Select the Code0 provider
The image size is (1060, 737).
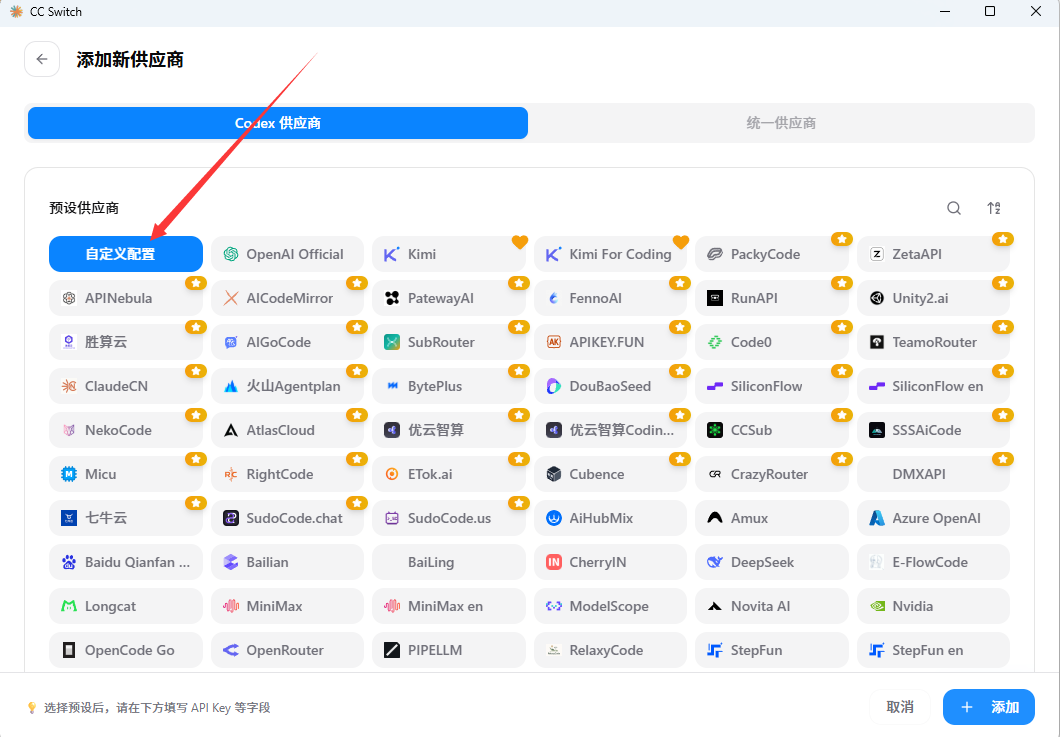(772, 342)
